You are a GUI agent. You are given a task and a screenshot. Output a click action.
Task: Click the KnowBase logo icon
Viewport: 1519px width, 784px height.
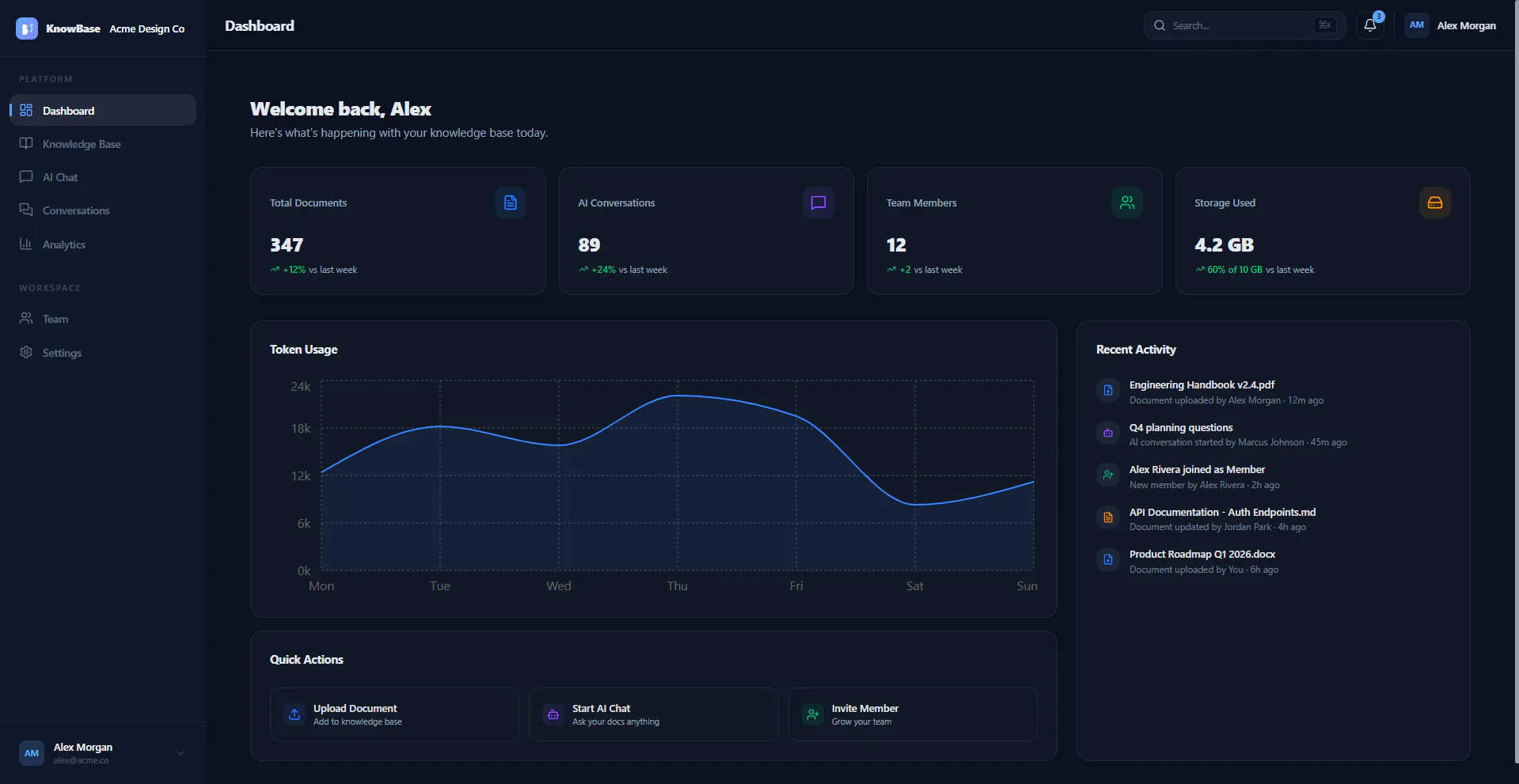point(27,28)
